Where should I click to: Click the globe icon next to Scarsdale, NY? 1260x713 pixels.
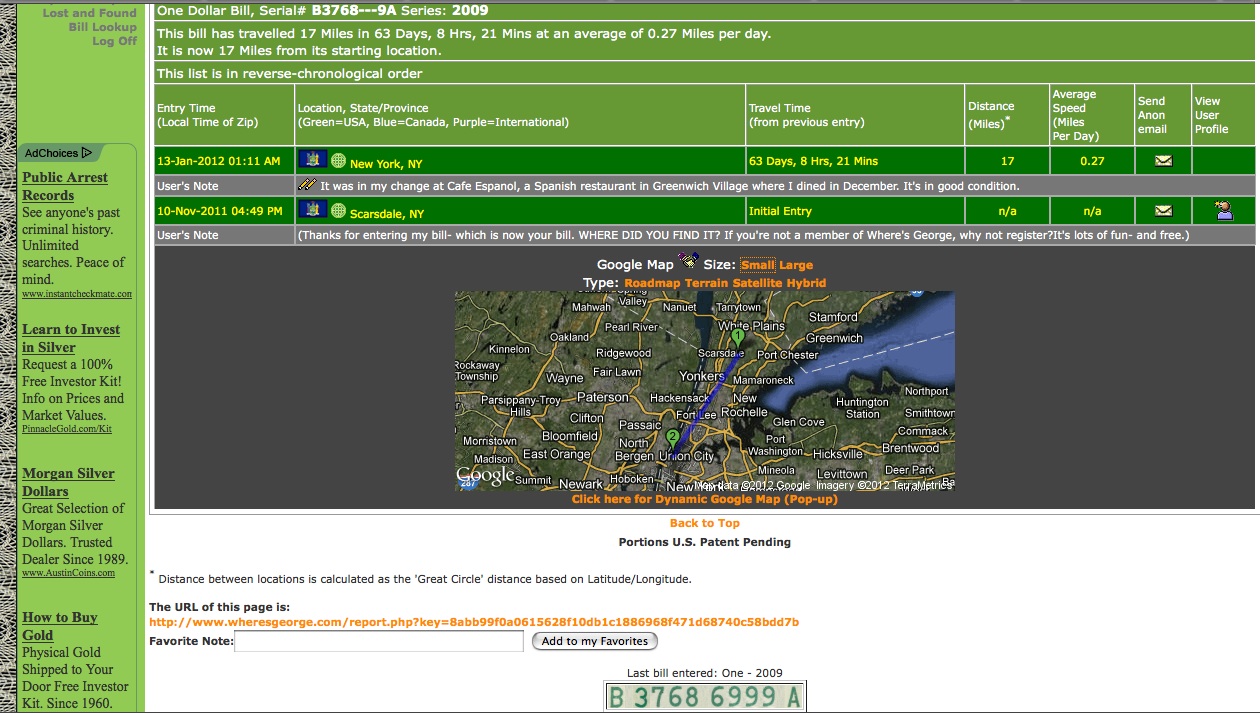(x=338, y=211)
